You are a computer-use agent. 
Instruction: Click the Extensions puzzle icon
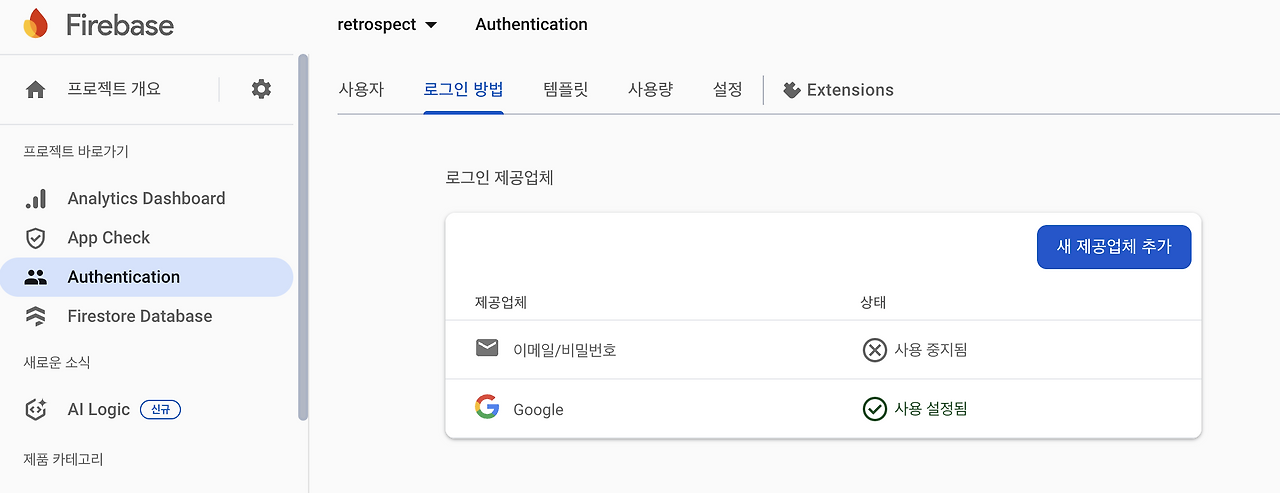(792, 90)
